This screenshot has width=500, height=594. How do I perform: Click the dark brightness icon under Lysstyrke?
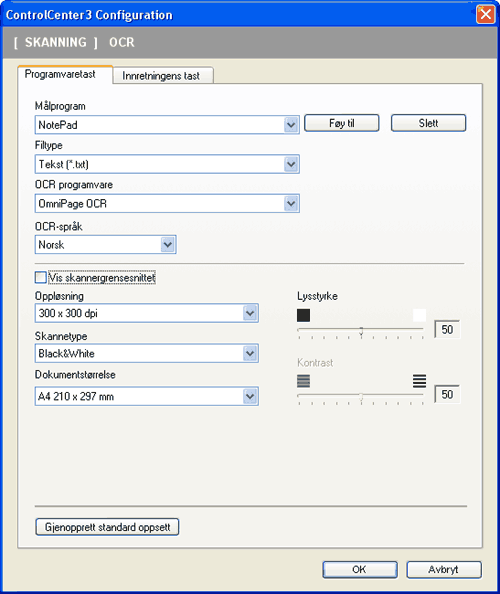click(303, 315)
